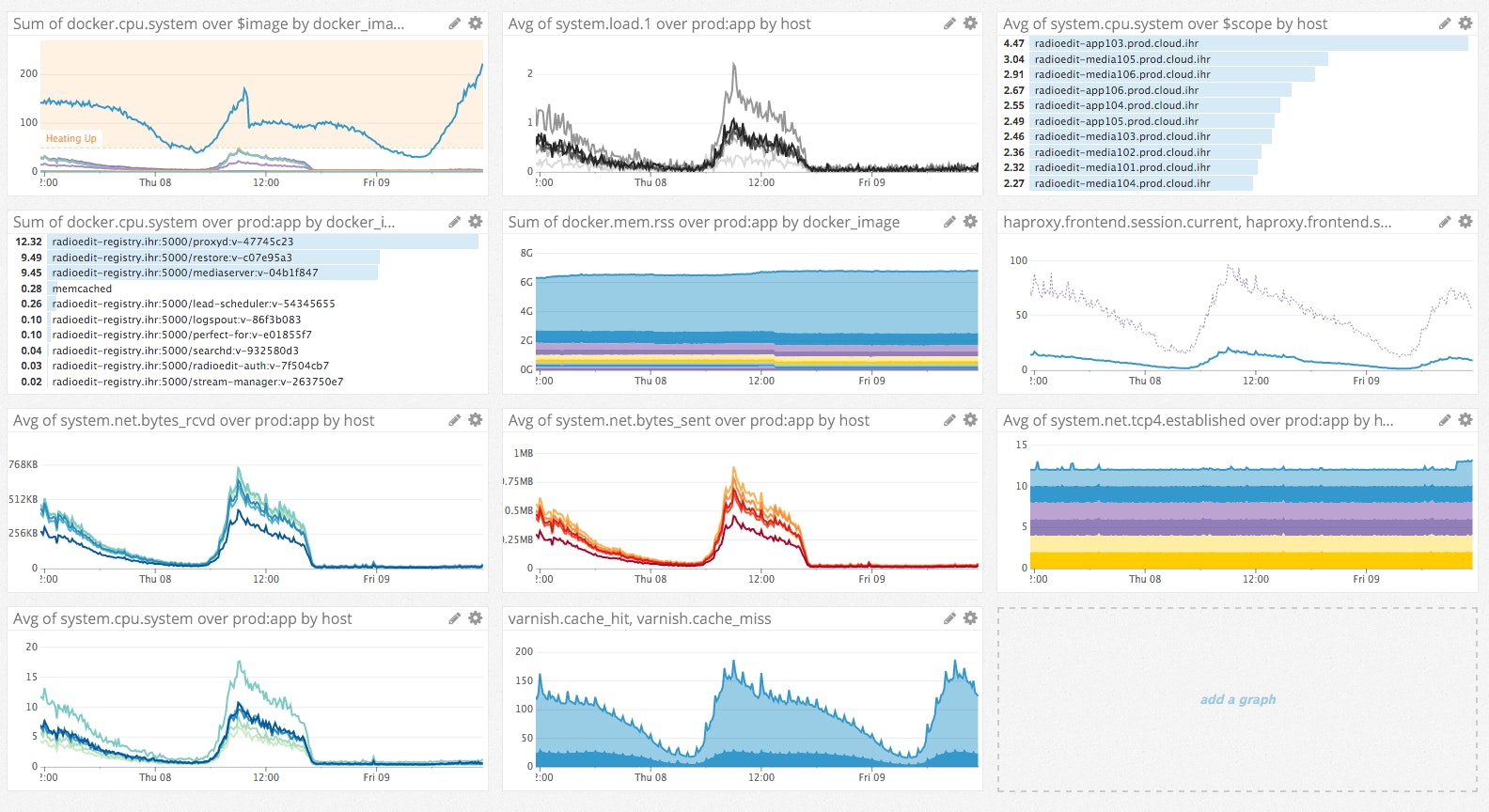The image size is (1489, 812).
Task: Select radioedit-app103.prod.cloud.ihr host row
Action: (x=1116, y=43)
